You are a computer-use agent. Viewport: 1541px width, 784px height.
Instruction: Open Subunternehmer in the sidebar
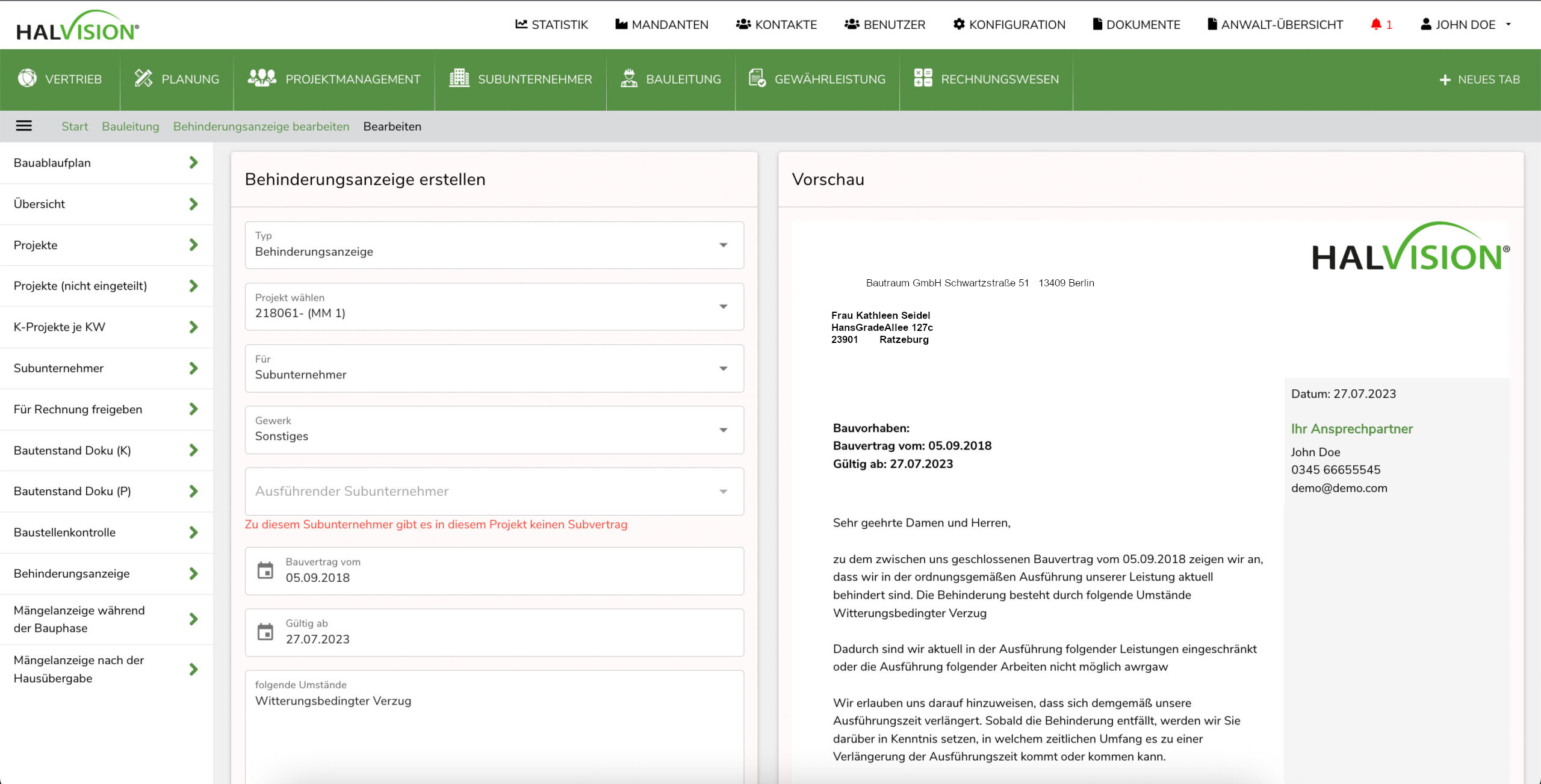[107, 368]
